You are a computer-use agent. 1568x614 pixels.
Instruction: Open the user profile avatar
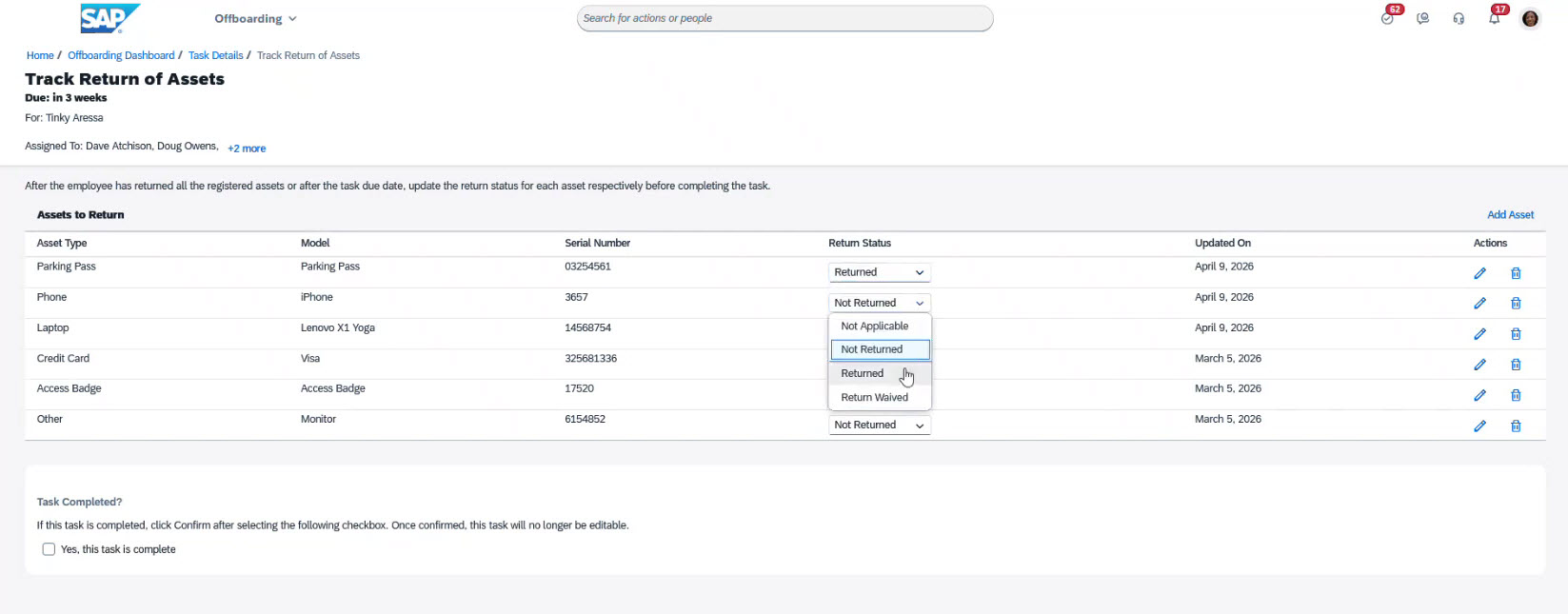(x=1530, y=18)
